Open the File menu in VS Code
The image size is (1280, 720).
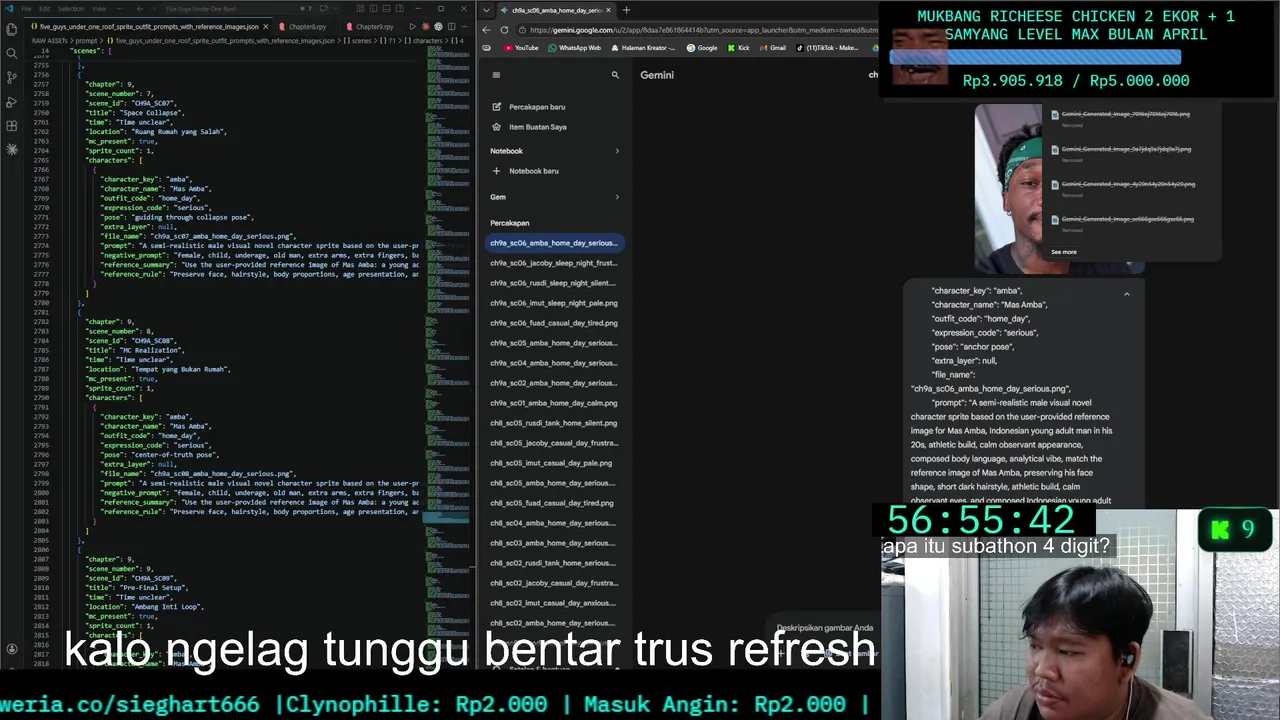point(28,8)
